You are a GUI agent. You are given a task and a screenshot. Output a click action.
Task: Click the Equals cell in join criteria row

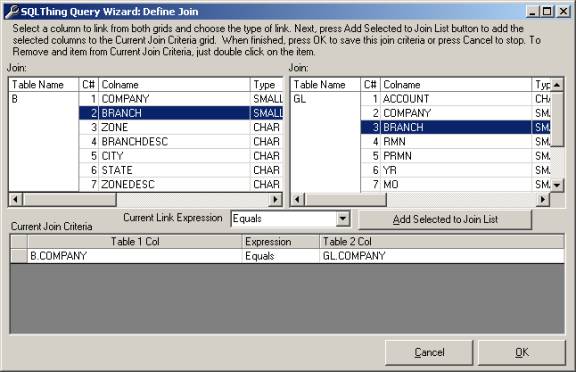[x=281, y=256]
